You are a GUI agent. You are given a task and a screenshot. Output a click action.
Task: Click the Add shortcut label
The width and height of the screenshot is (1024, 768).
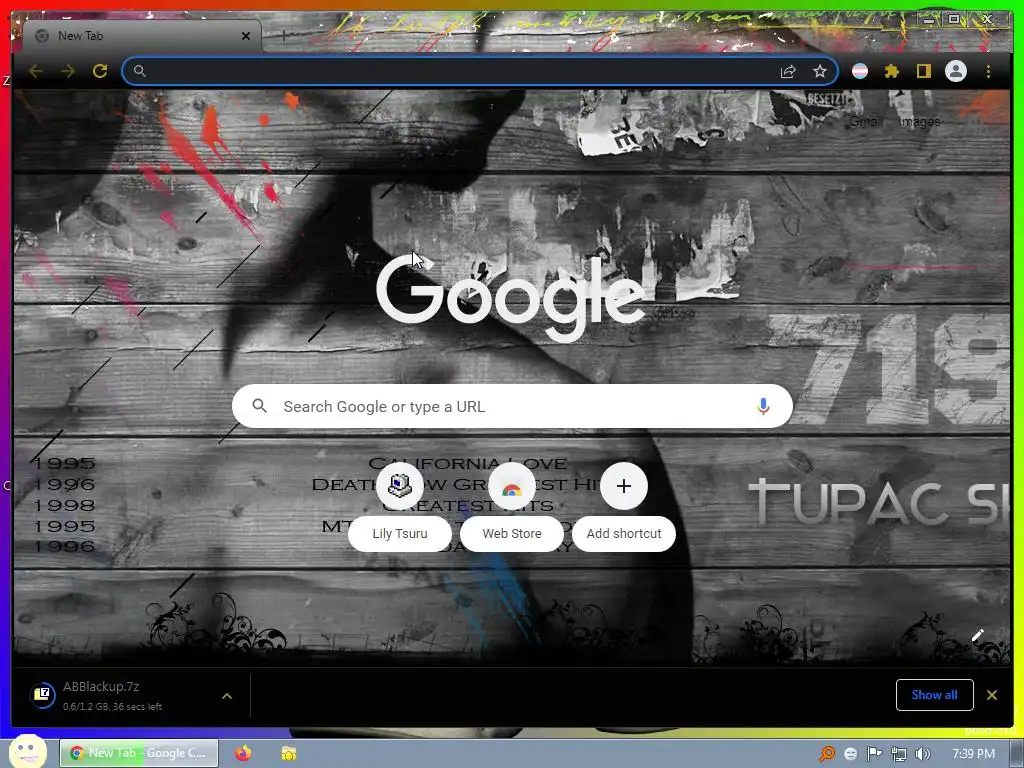point(624,534)
